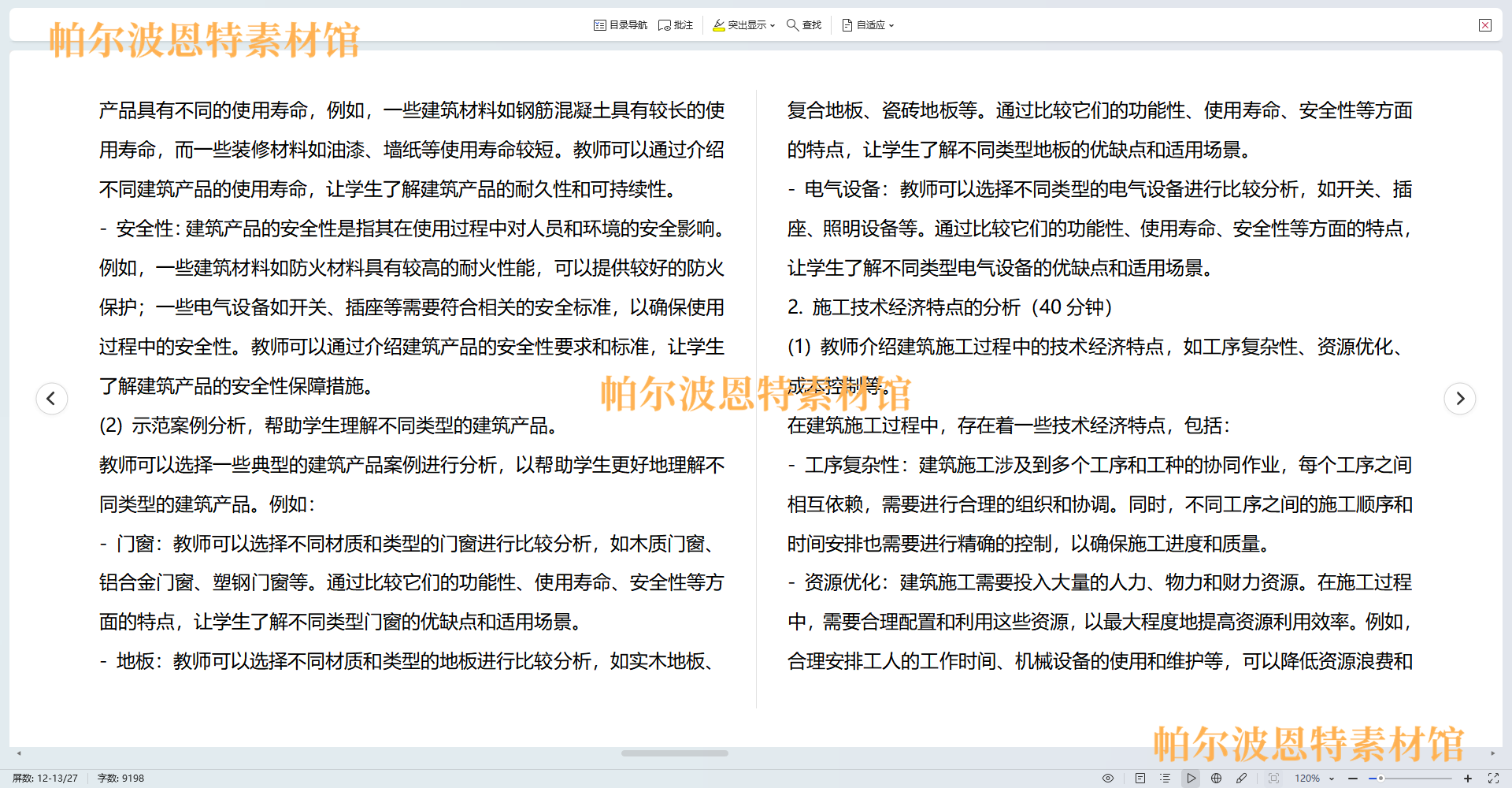Click the fit-to-page frame icon
Screen dimensions: 1512x788
[x=1273, y=778]
